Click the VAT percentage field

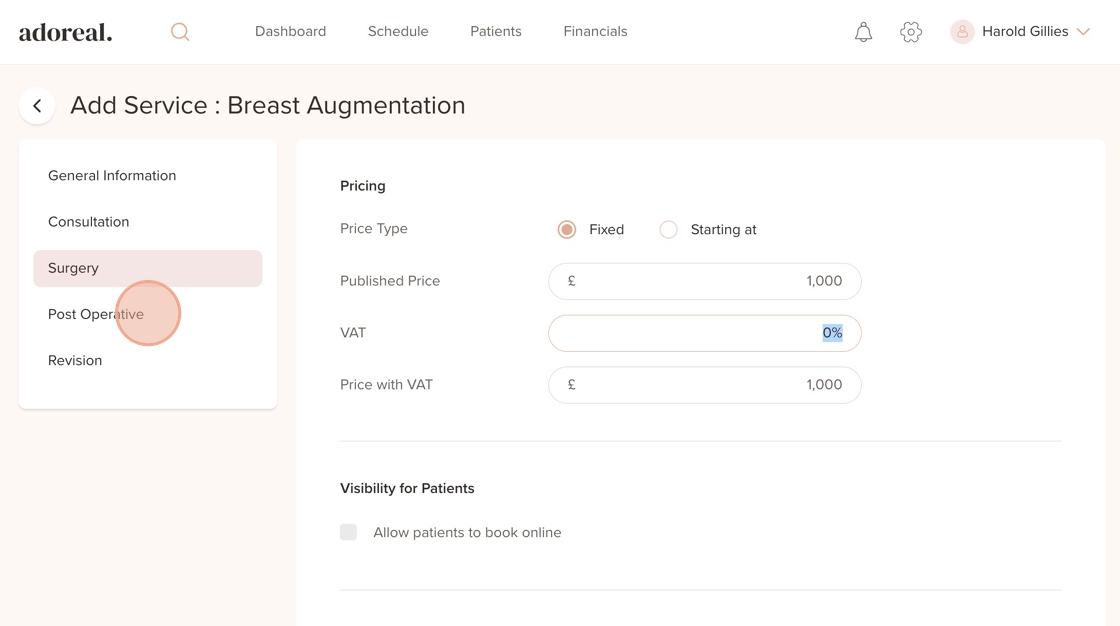704,333
